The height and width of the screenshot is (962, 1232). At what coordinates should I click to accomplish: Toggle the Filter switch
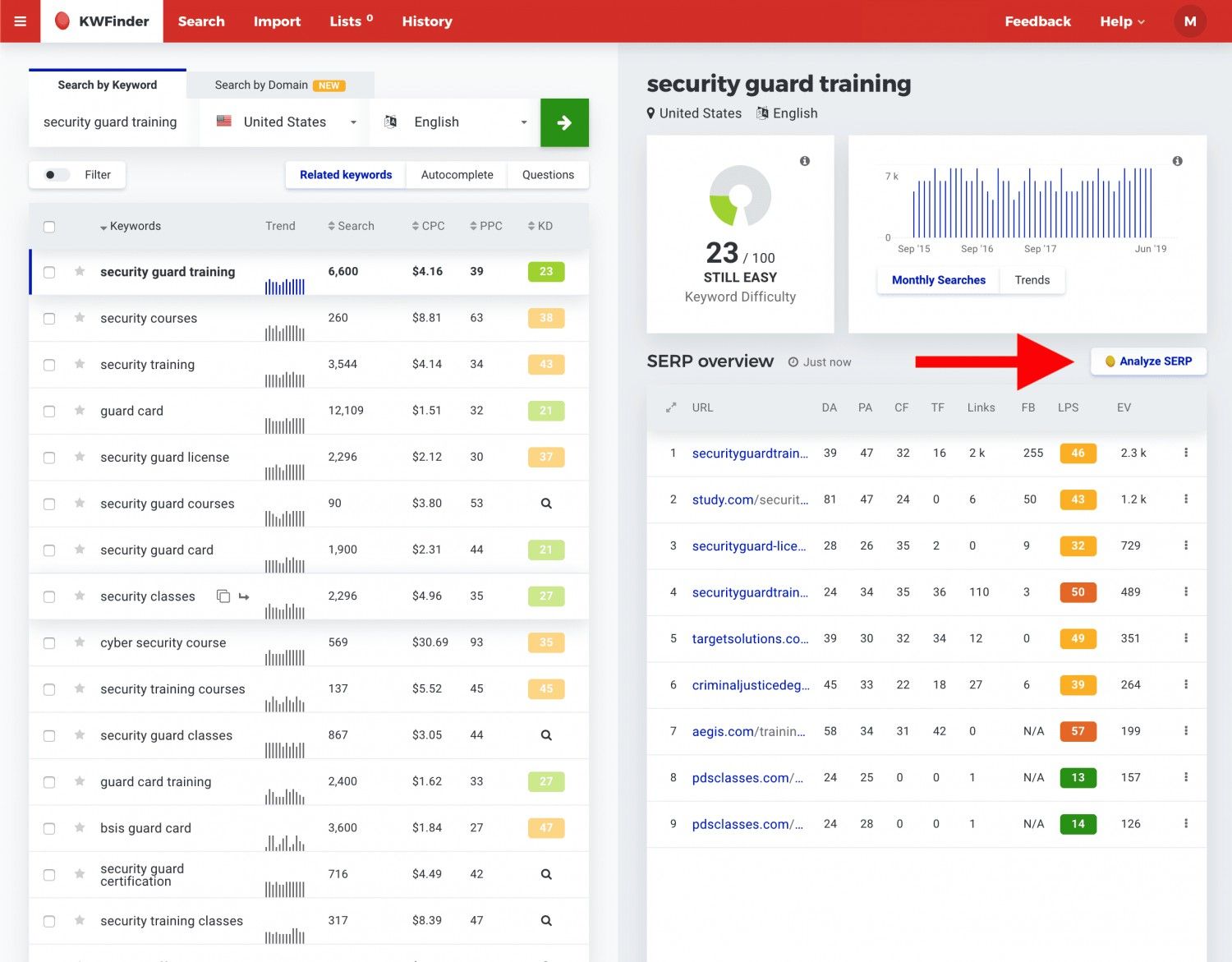(x=56, y=175)
